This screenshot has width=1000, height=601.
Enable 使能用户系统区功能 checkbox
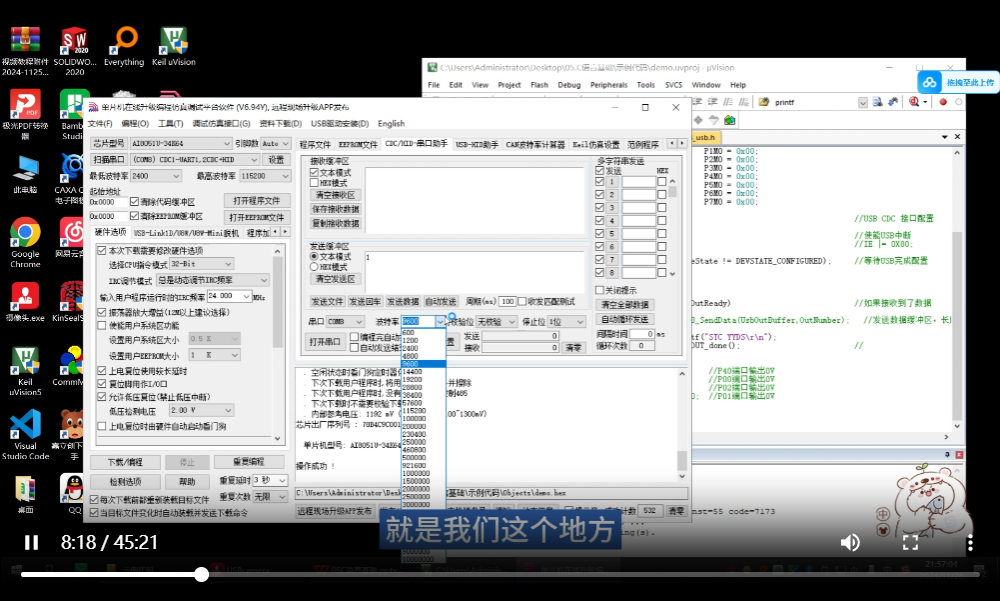coord(101,325)
